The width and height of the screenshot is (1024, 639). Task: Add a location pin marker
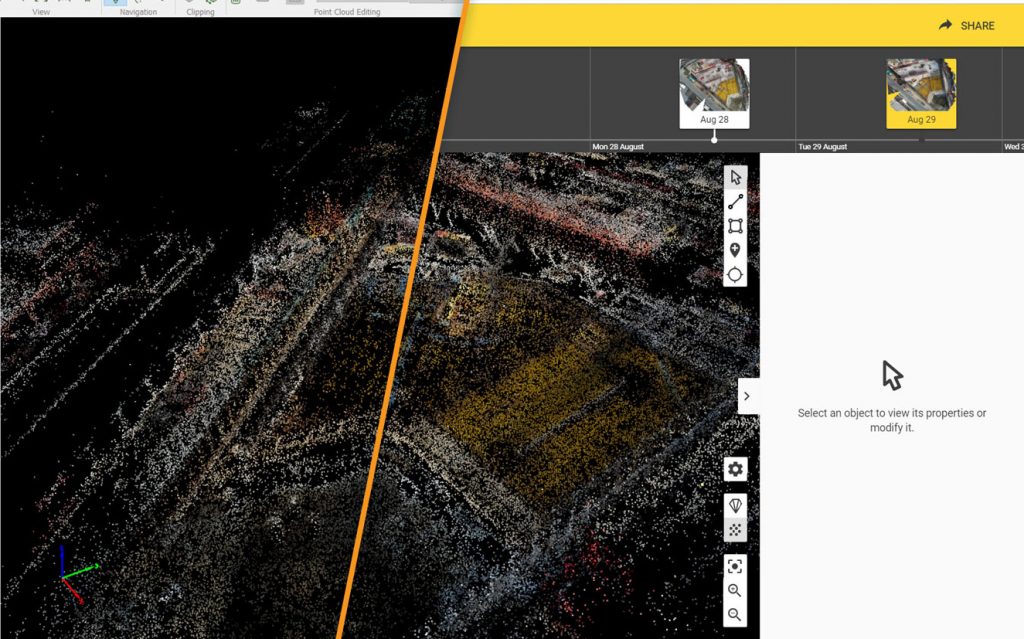(735, 250)
